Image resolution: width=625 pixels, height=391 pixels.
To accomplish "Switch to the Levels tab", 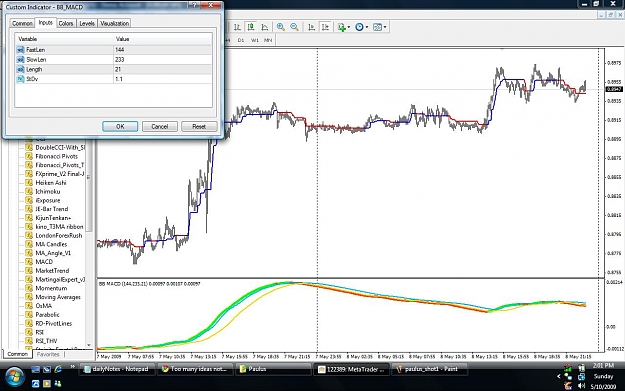I will [x=87, y=24].
